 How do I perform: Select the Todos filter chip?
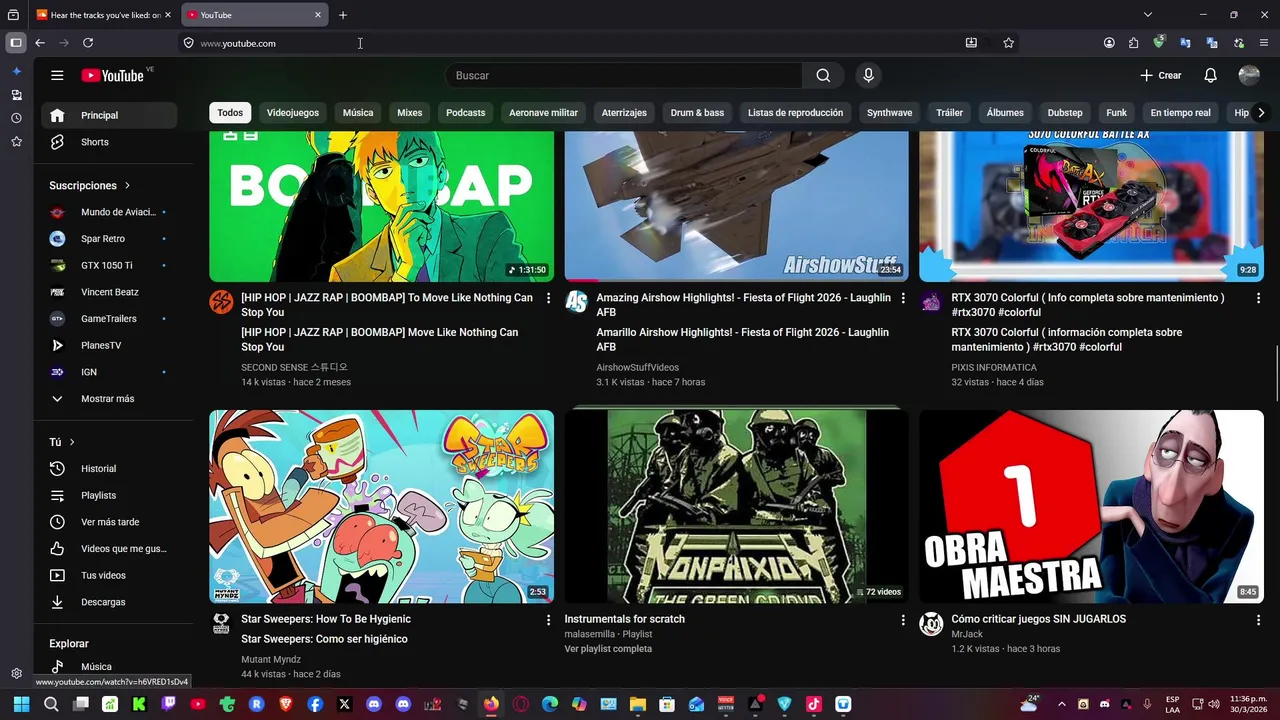click(x=230, y=113)
